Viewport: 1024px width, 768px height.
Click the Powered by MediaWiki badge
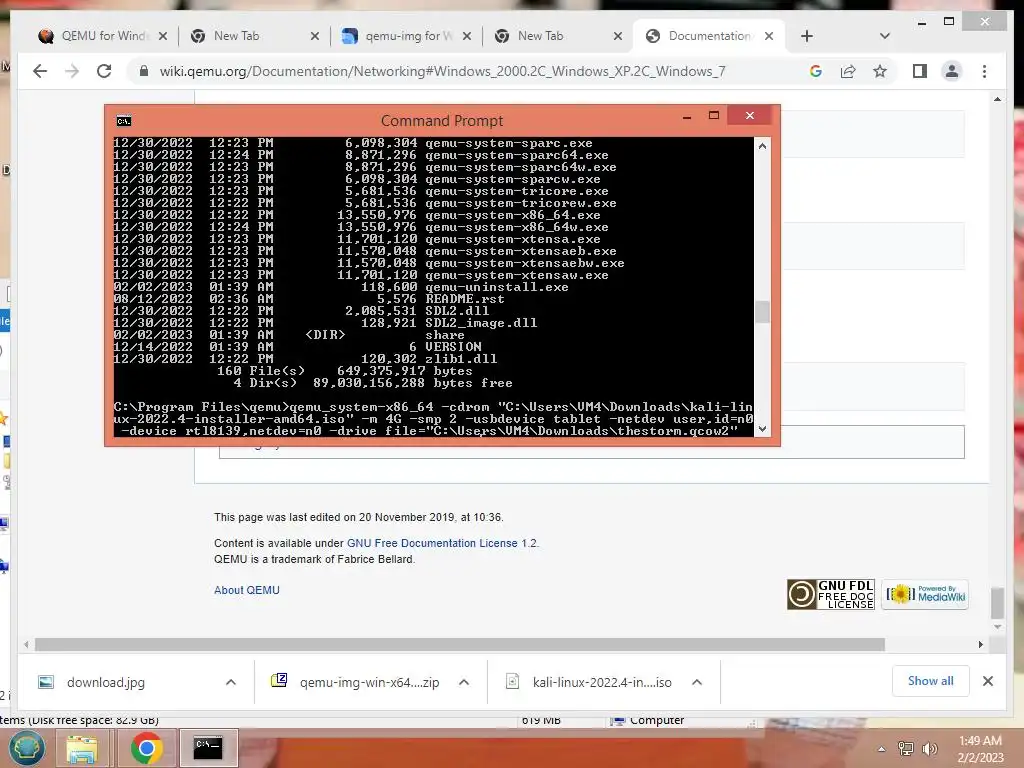coord(925,594)
